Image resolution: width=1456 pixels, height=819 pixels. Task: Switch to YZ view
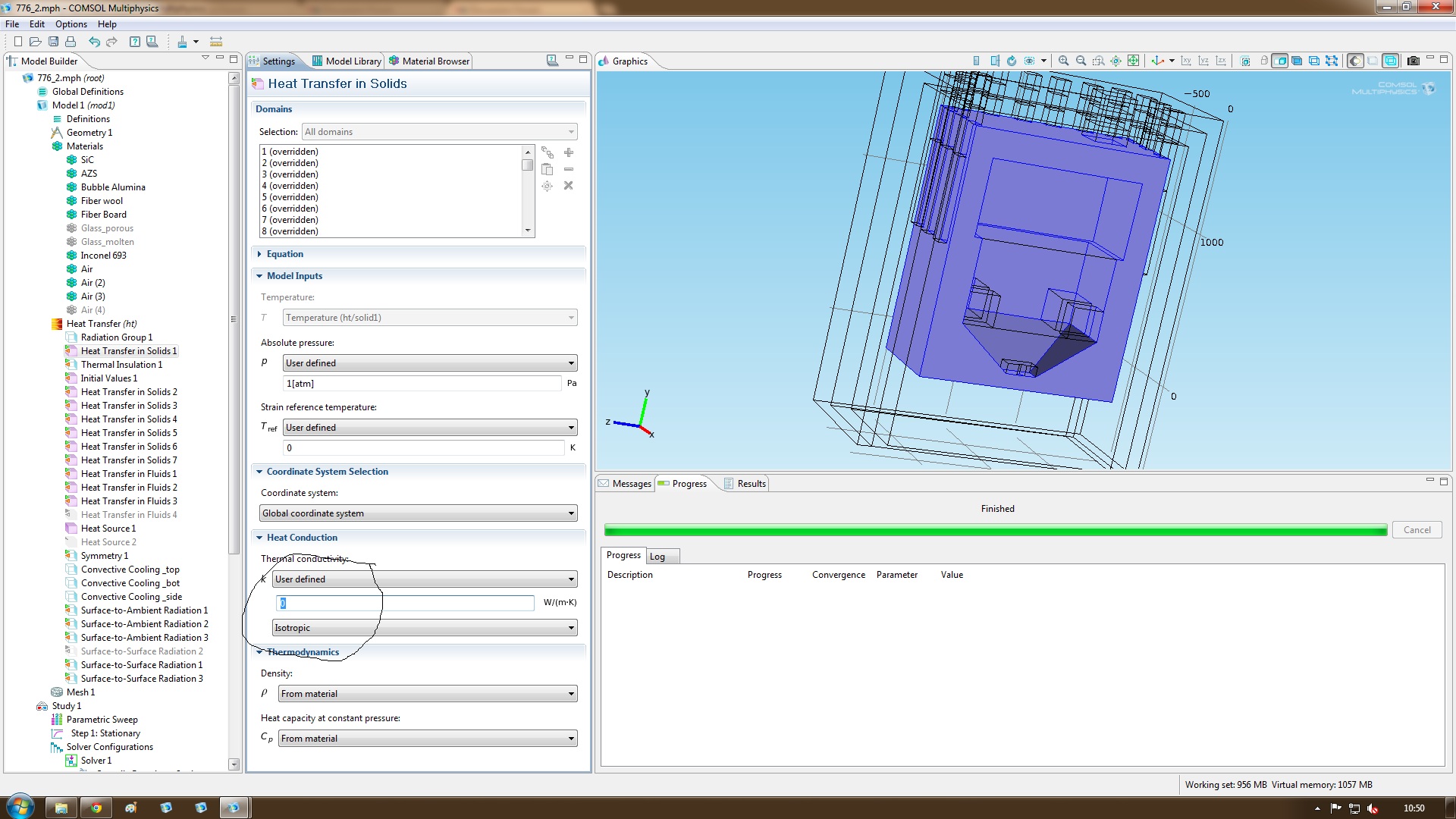coord(1203,61)
